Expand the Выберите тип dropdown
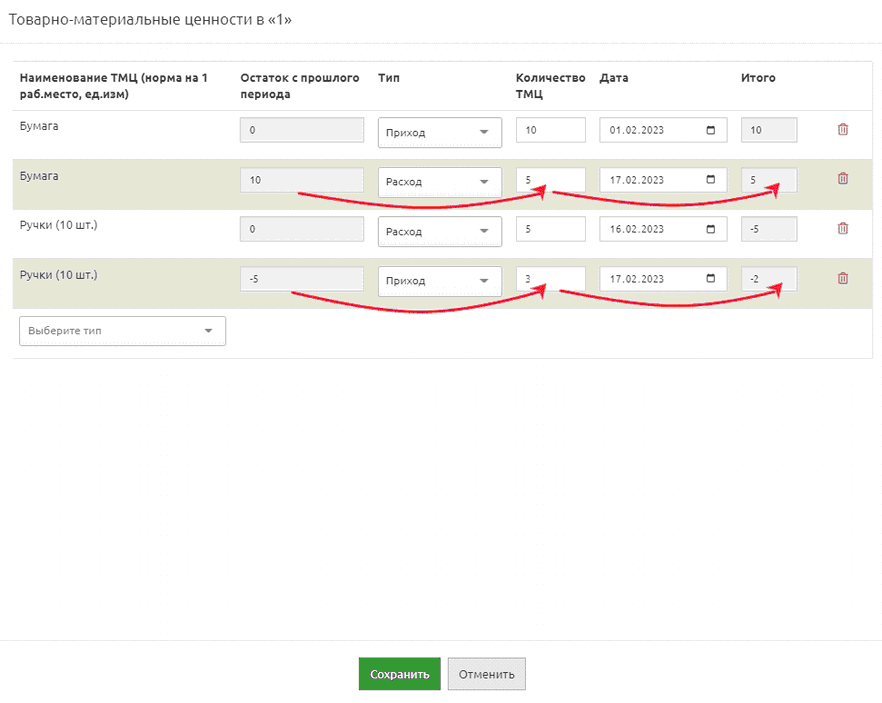Screen dimensions: 882x703 click(123, 331)
